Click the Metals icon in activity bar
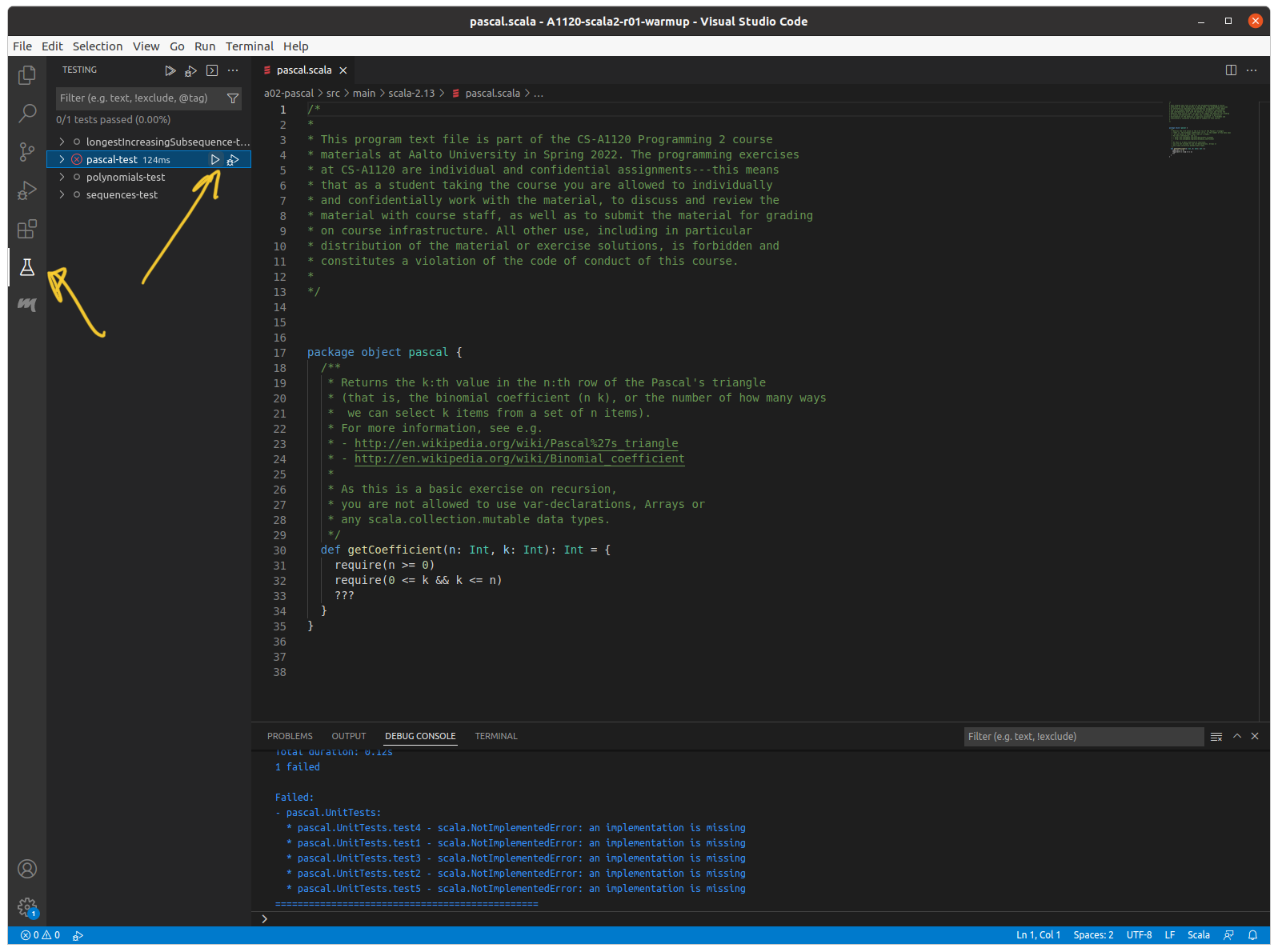Image resolution: width=1278 pixels, height=952 pixels. point(27,304)
